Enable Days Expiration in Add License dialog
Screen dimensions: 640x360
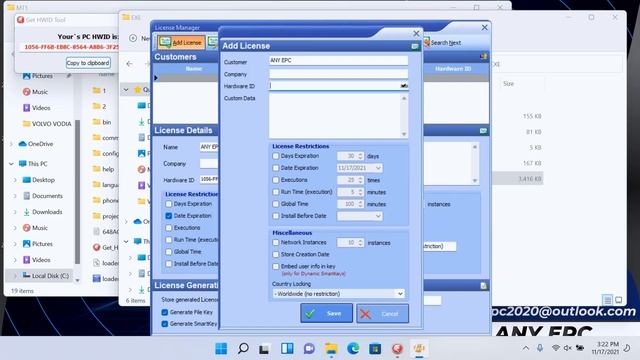click(276, 156)
